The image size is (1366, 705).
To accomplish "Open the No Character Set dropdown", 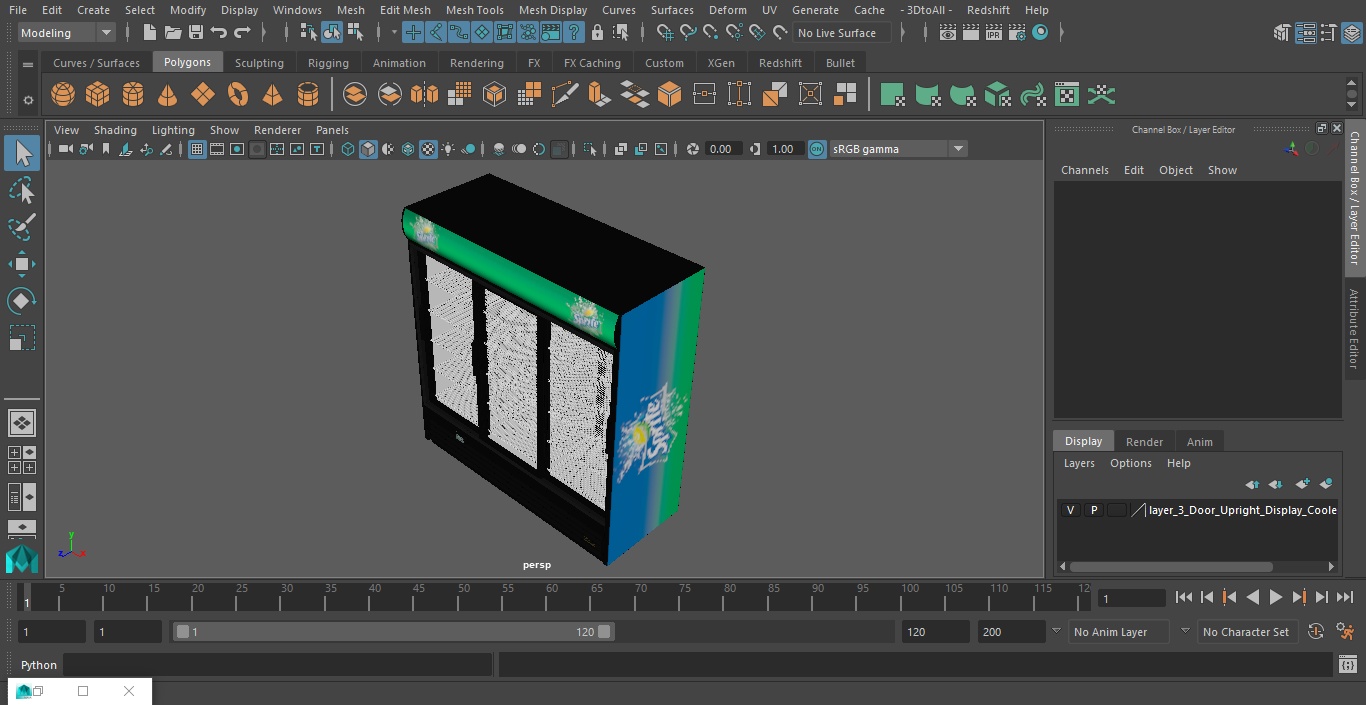I will point(1247,632).
